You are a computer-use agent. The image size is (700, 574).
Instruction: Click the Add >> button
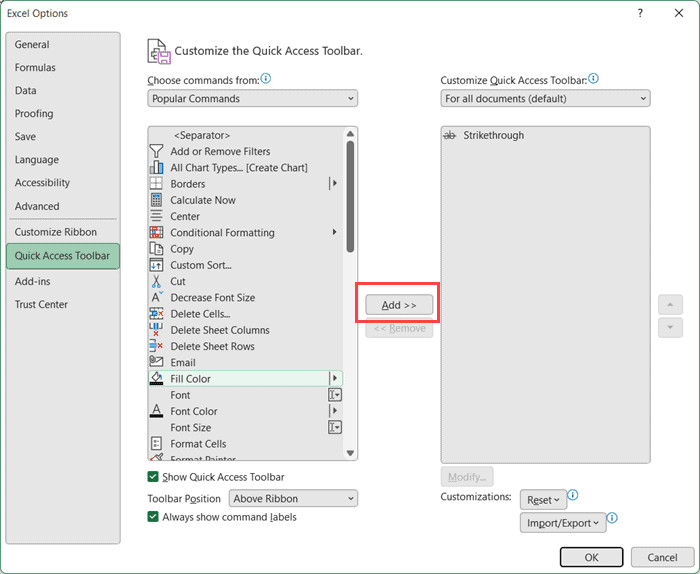[x=399, y=305]
